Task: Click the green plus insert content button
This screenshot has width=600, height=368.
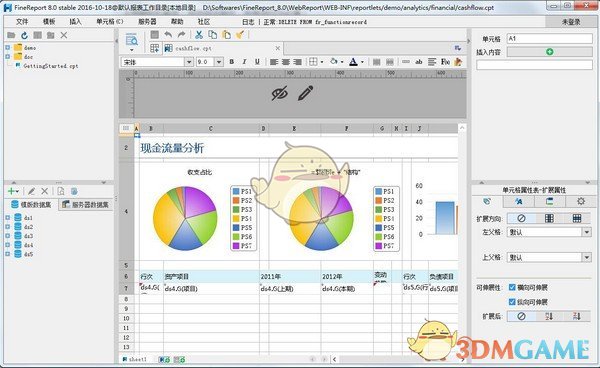Action: click(x=550, y=52)
